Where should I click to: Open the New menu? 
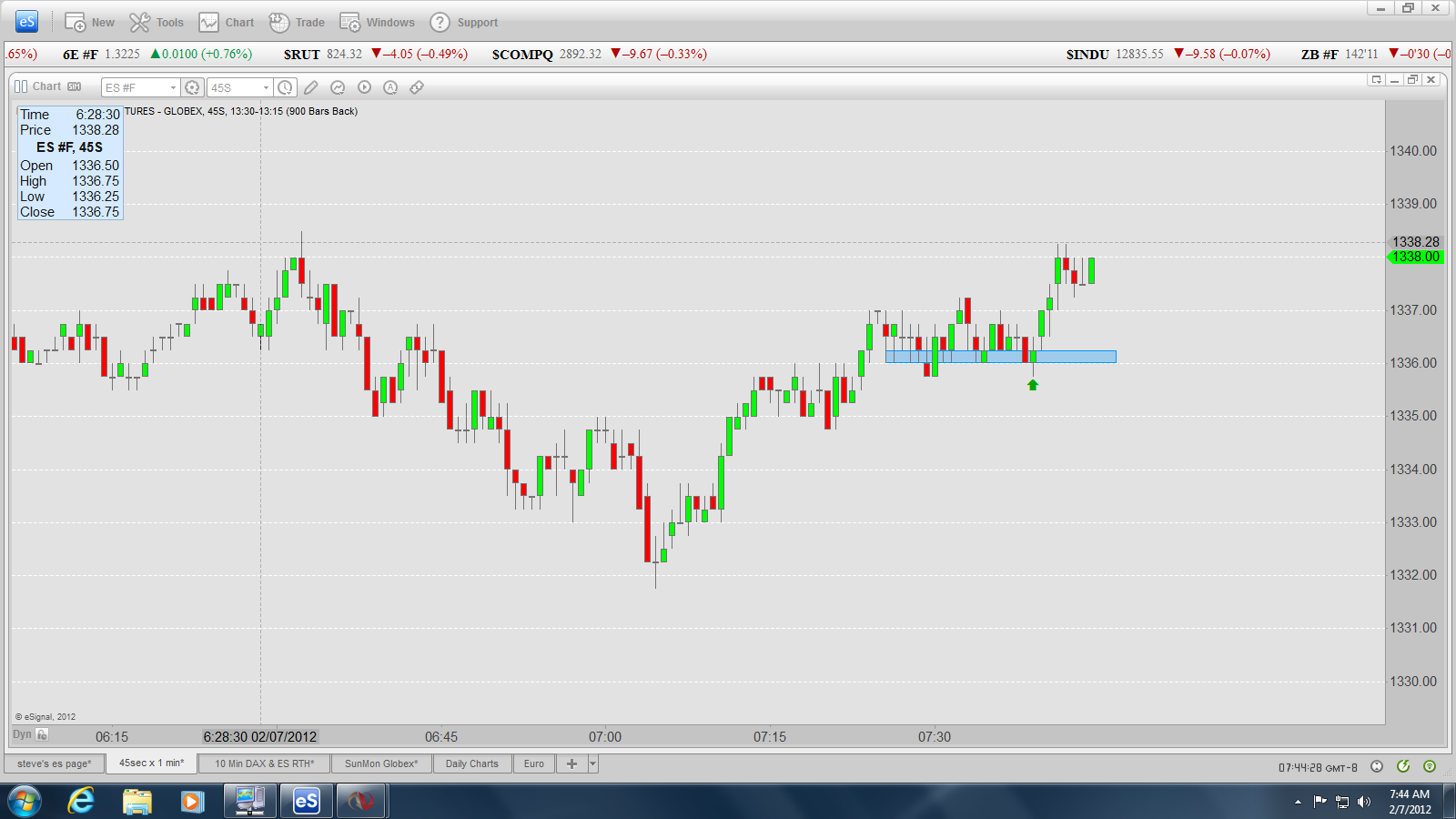(89, 23)
